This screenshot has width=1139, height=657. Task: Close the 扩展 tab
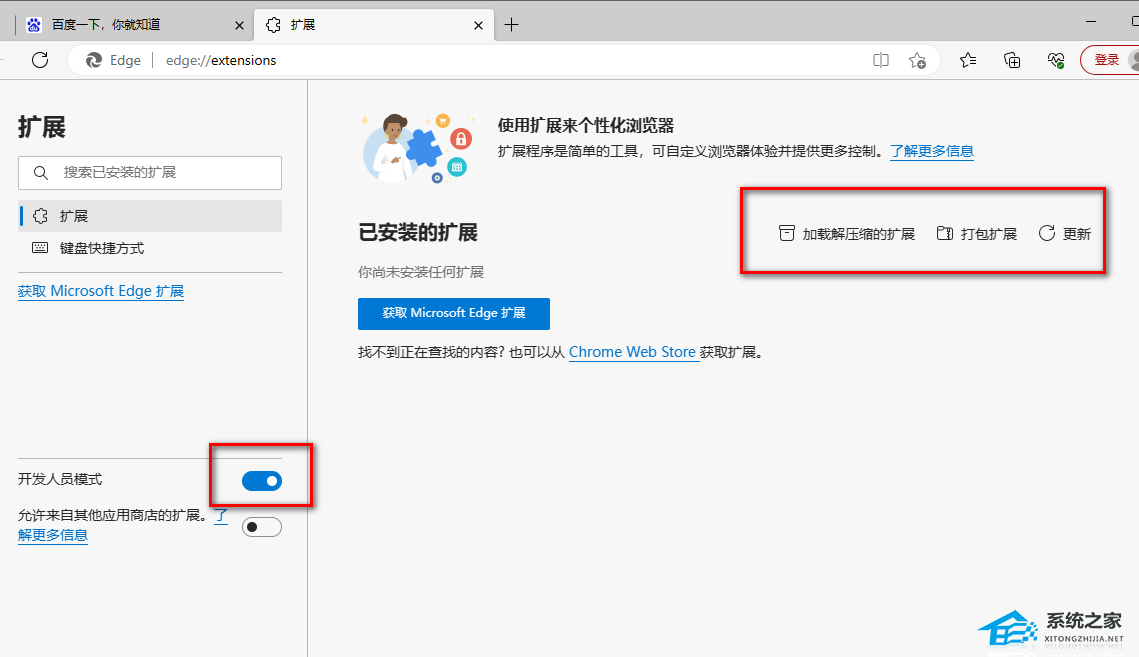[x=478, y=25]
